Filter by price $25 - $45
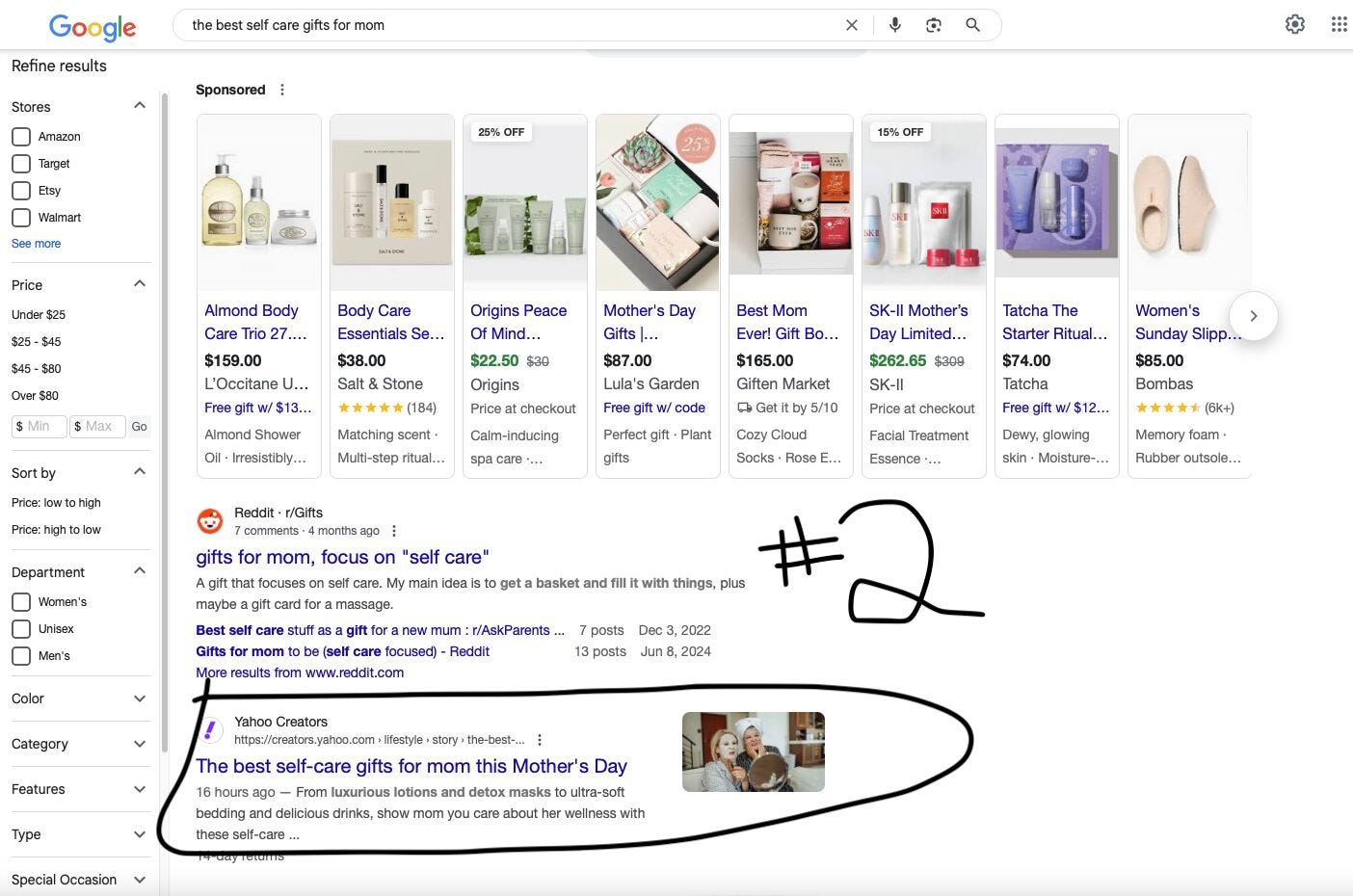Image resolution: width=1353 pixels, height=896 pixels. pos(37,342)
